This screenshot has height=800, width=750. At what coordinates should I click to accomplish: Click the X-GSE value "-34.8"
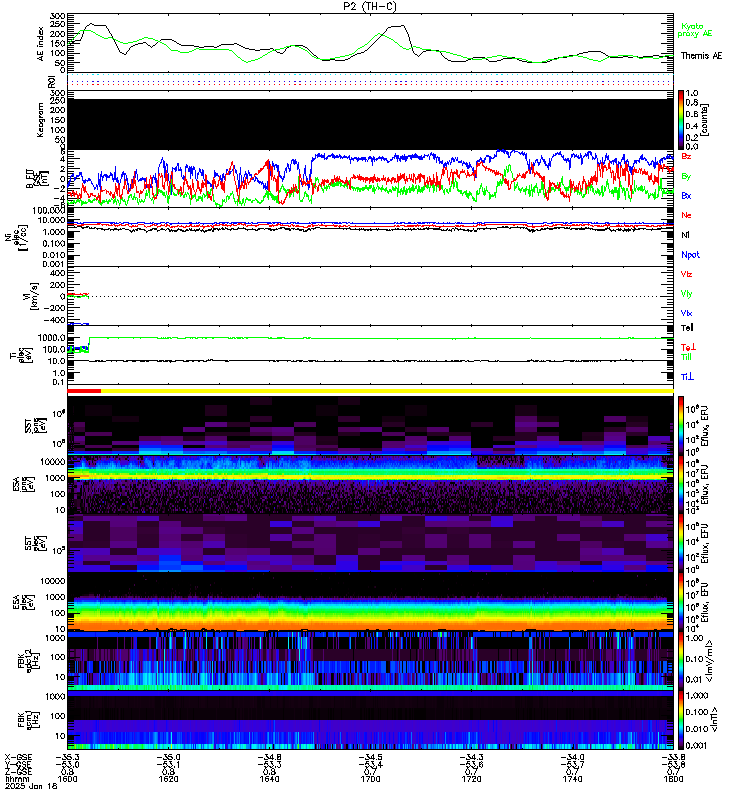pos(269,757)
